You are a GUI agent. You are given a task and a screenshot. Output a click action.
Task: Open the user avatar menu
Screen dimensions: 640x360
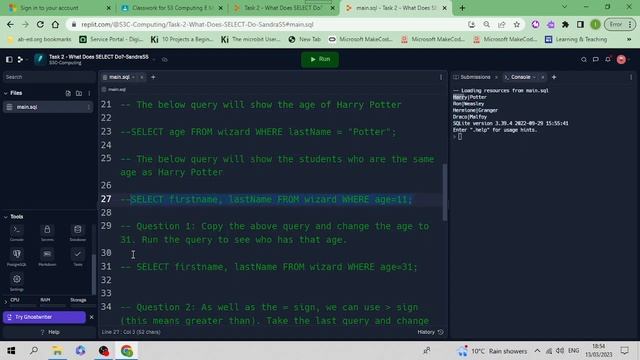point(621,60)
